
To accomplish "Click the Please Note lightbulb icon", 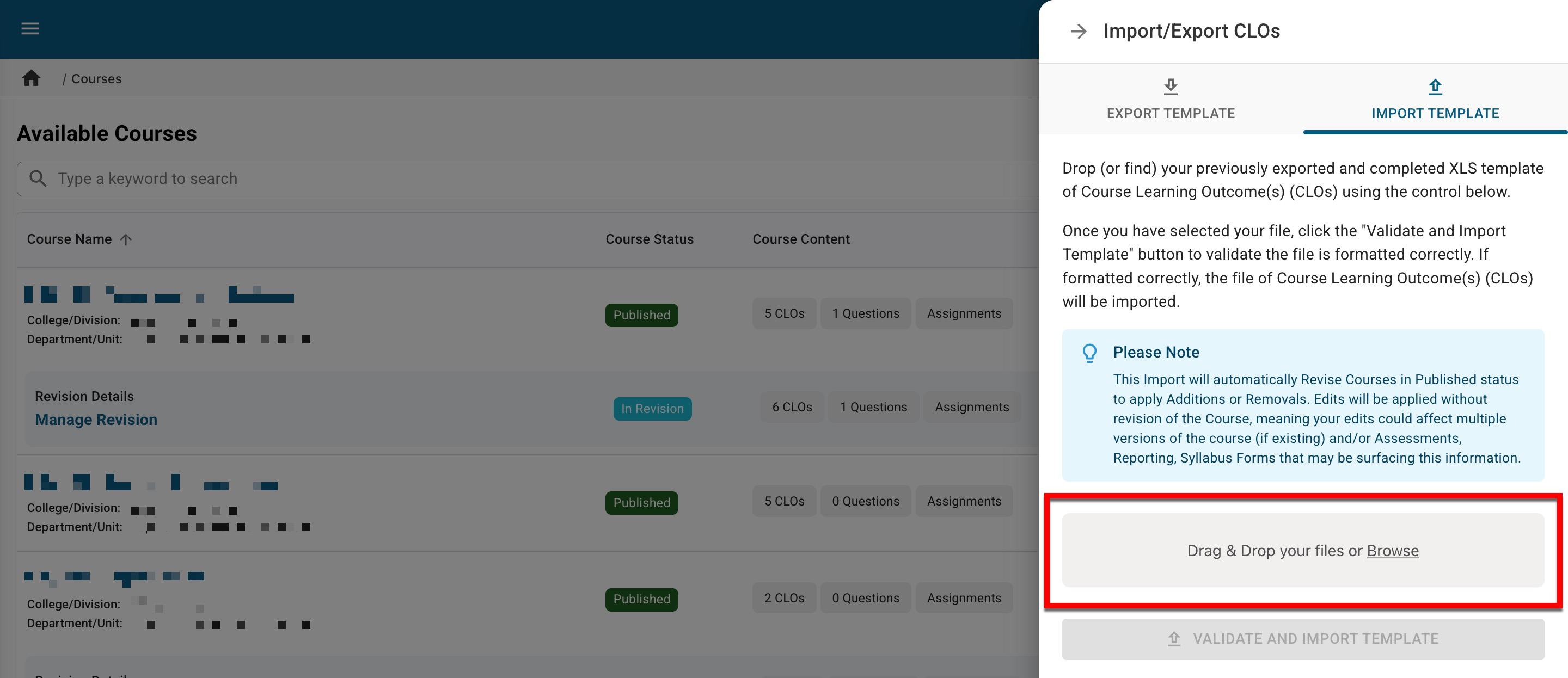I will [x=1089, y=353].
